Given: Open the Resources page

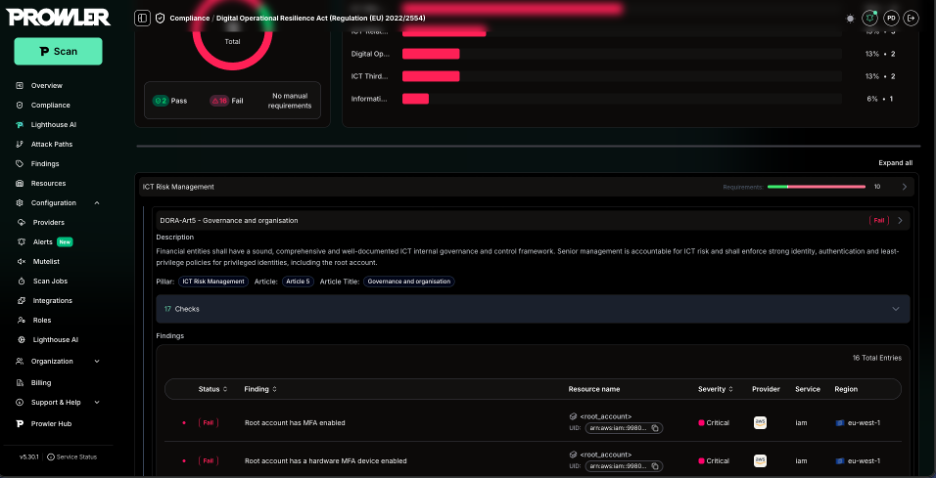Looking at the screenshot, I should 48,183.
